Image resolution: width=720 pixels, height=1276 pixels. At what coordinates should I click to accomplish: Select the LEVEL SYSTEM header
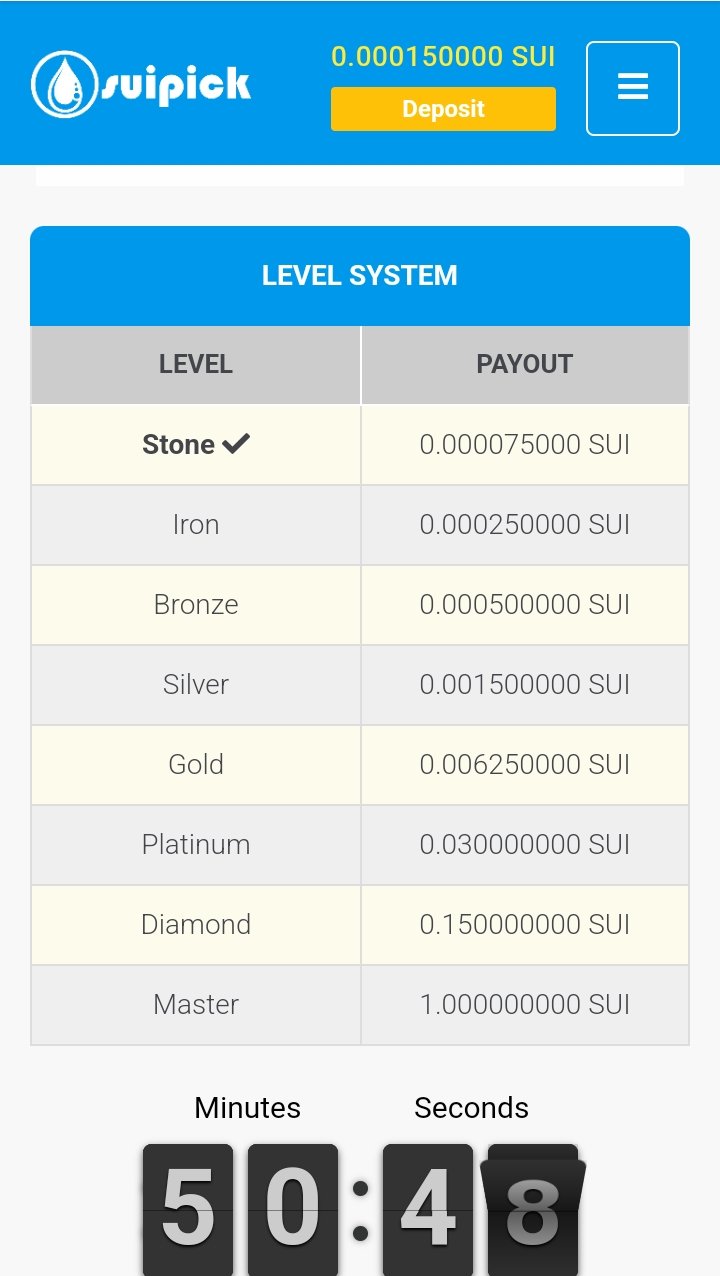click(x=360, y=276)
